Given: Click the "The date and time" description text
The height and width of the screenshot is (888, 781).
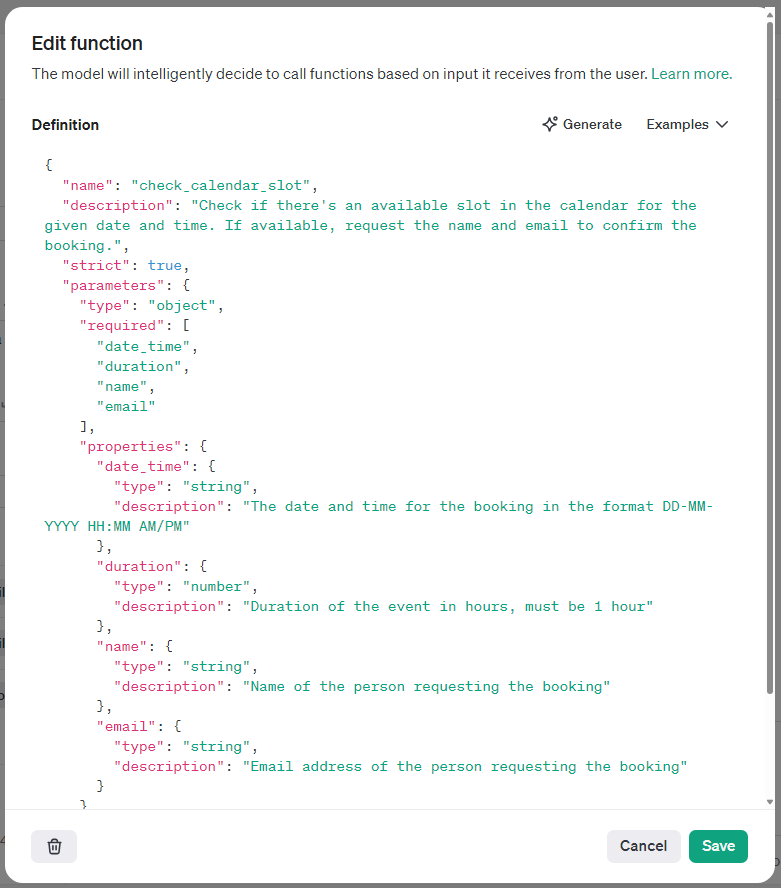Looking at the screenshot, I should click(378, 516).
